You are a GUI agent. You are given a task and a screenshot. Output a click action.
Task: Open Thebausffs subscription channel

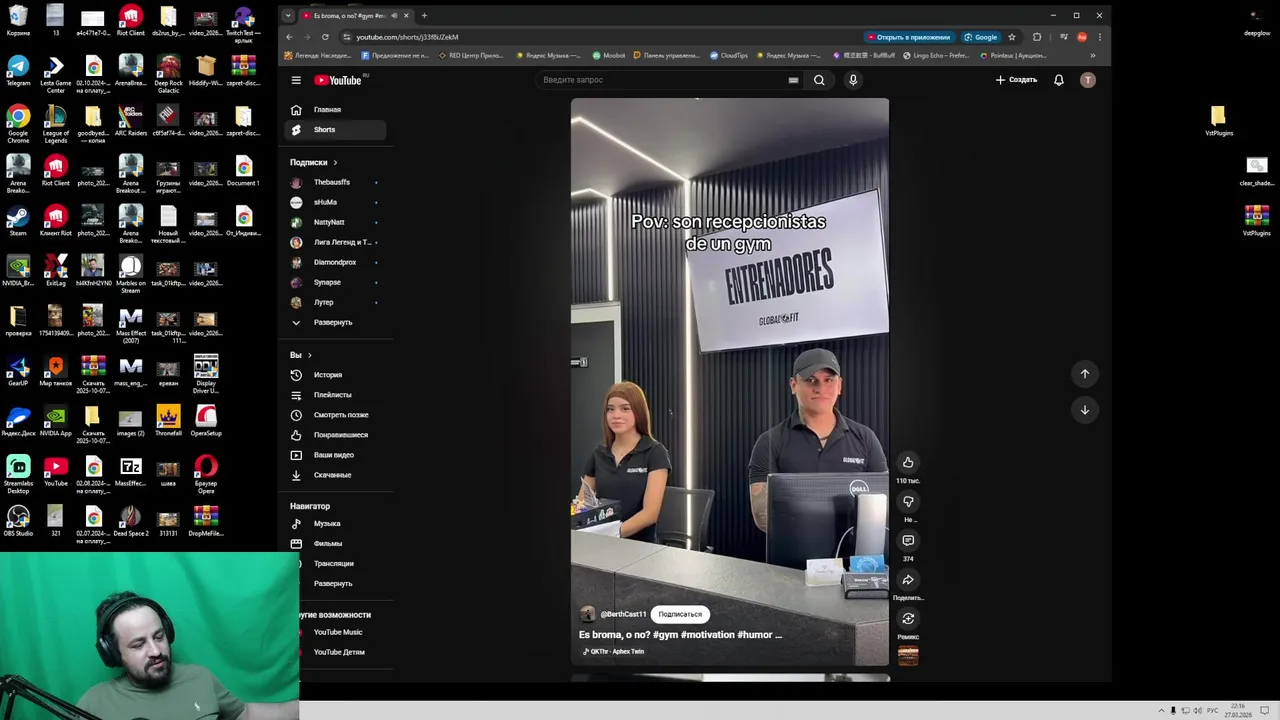coord(335,182)
